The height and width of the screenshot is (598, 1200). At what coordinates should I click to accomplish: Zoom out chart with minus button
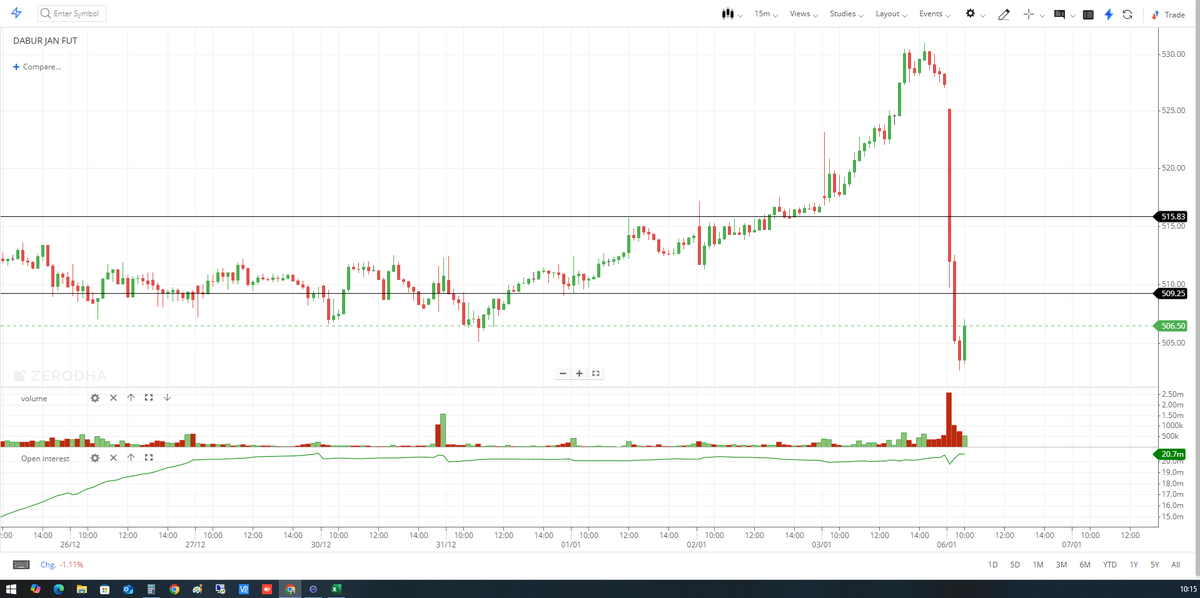click(563, 373)
